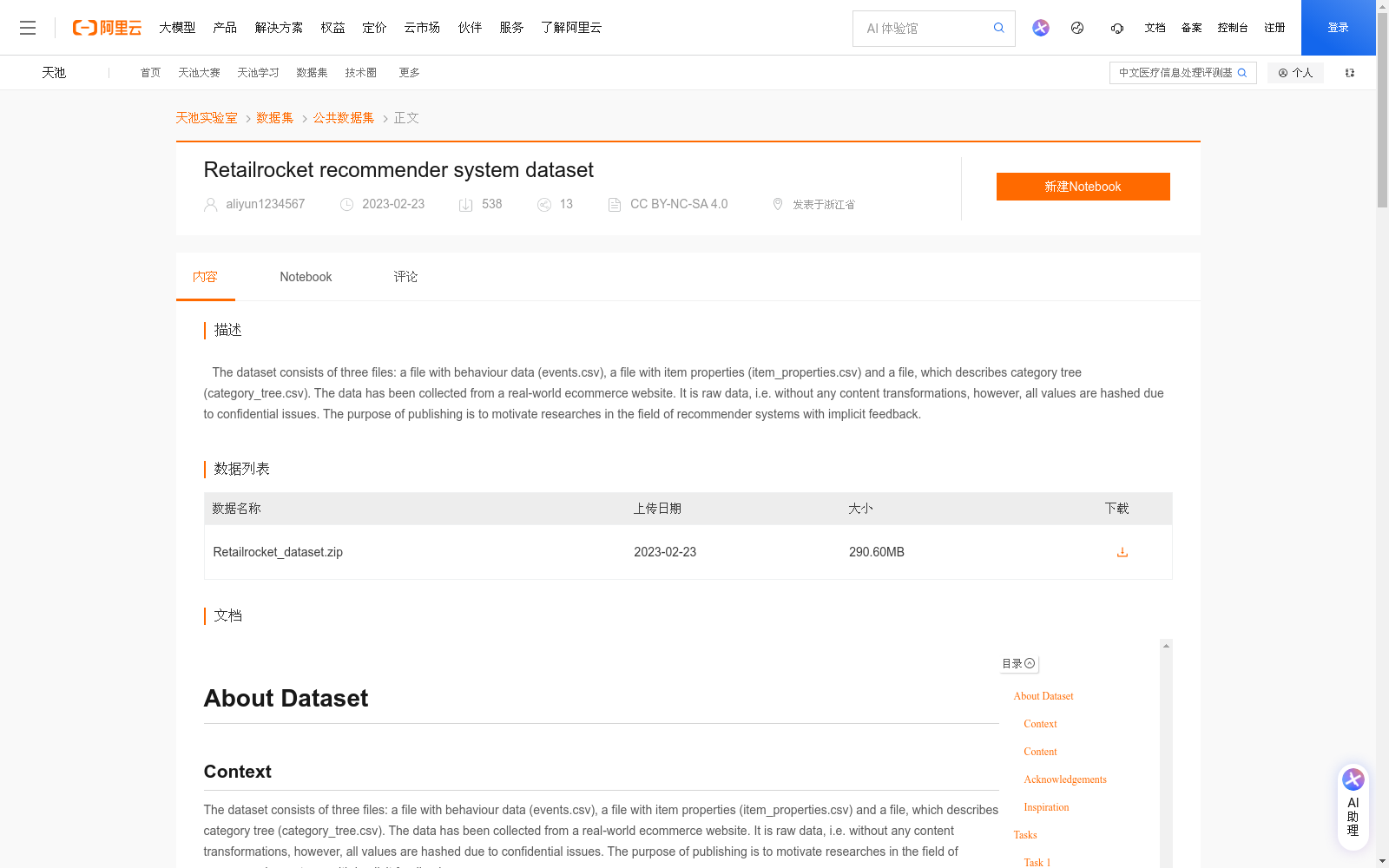The height and width of the screenshot is (868, 1389).
Task: Expand the 产品 menu in top navigation
Action: 225,28
